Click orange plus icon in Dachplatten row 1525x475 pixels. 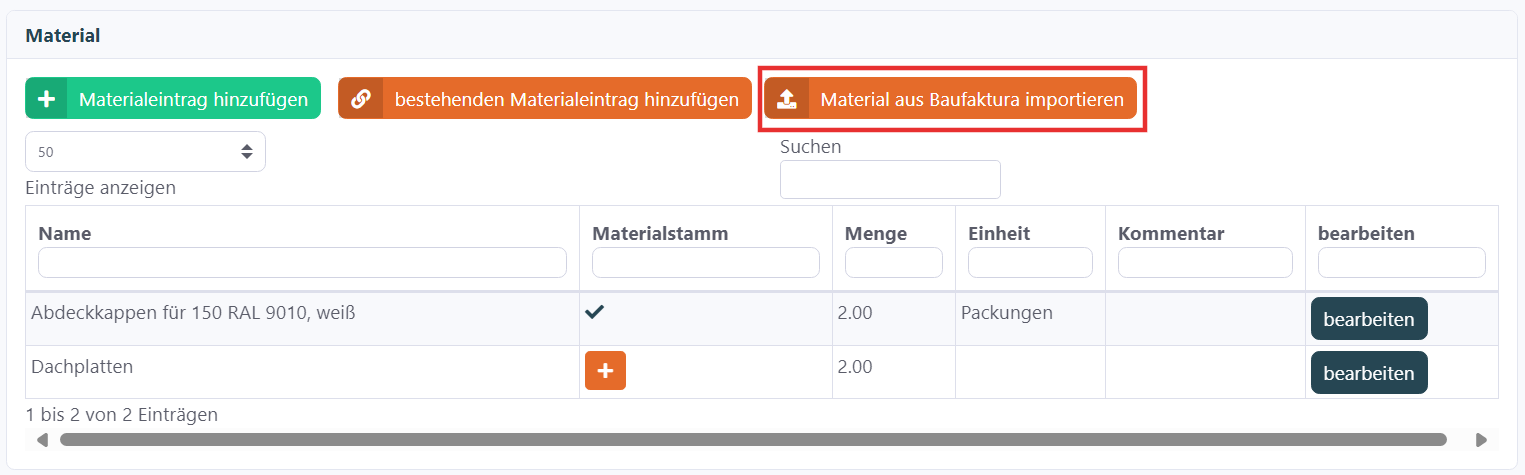(605, 371)
